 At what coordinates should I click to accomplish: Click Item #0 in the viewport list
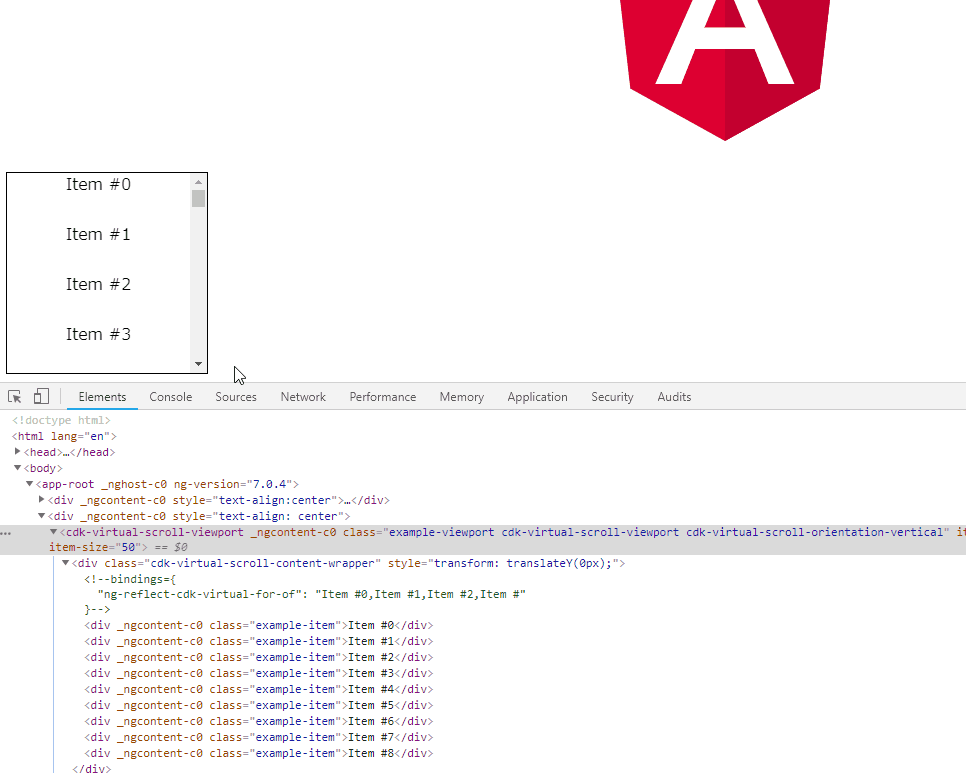click(99, 184)
